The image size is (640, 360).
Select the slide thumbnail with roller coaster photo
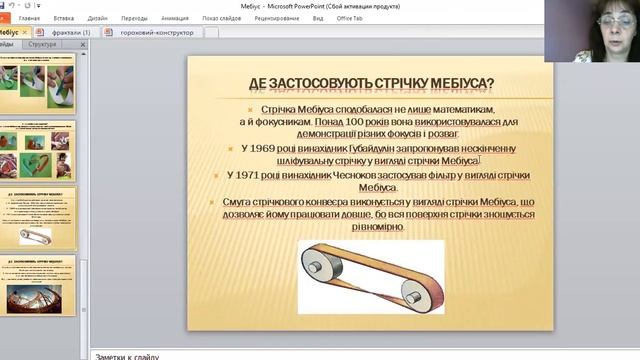[38, 286]
